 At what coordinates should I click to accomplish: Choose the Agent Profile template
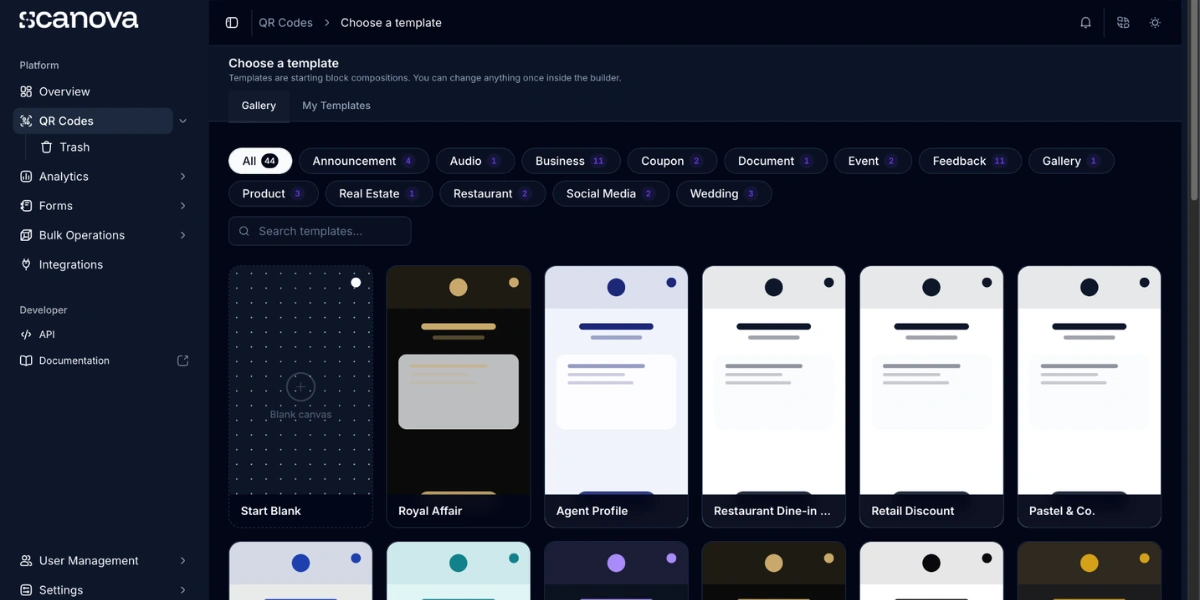[616, 397]
